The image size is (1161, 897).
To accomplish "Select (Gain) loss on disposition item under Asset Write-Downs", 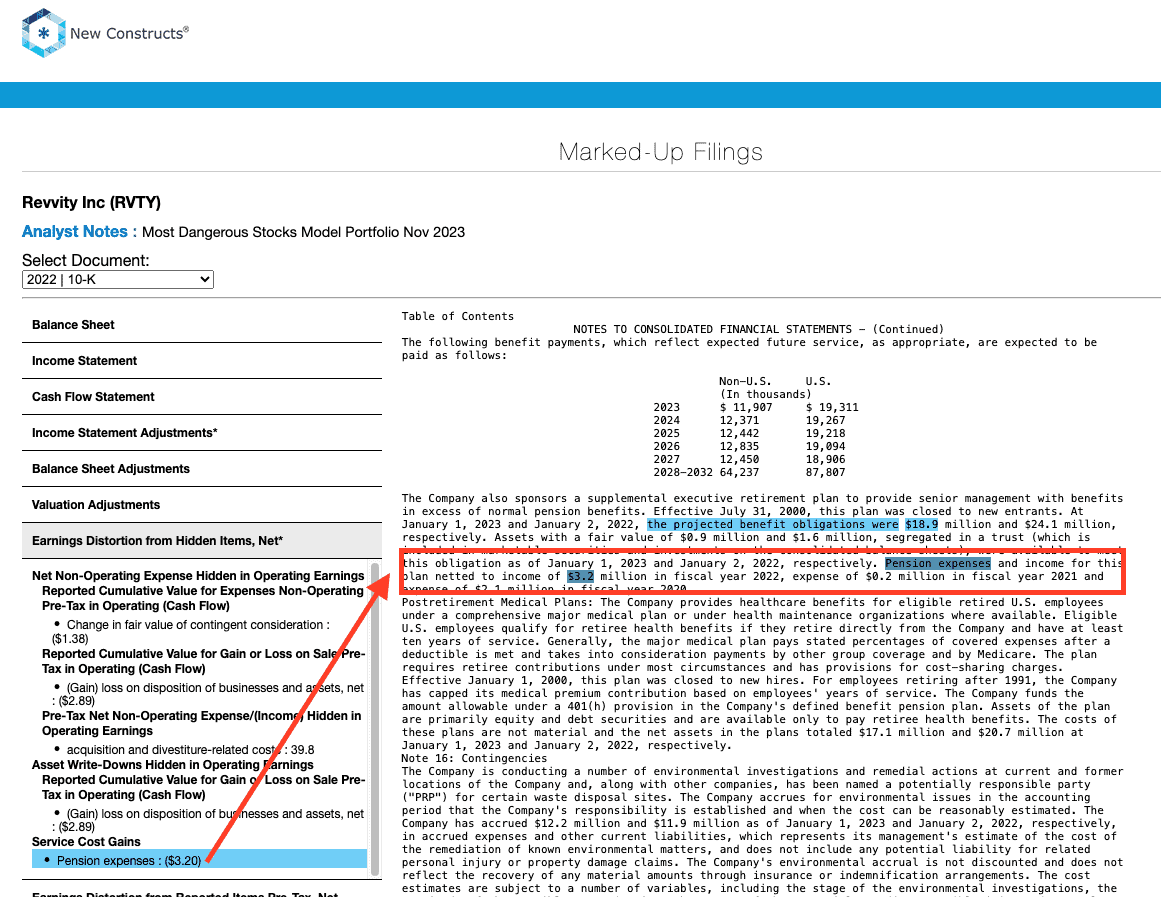I will [208, 820].
